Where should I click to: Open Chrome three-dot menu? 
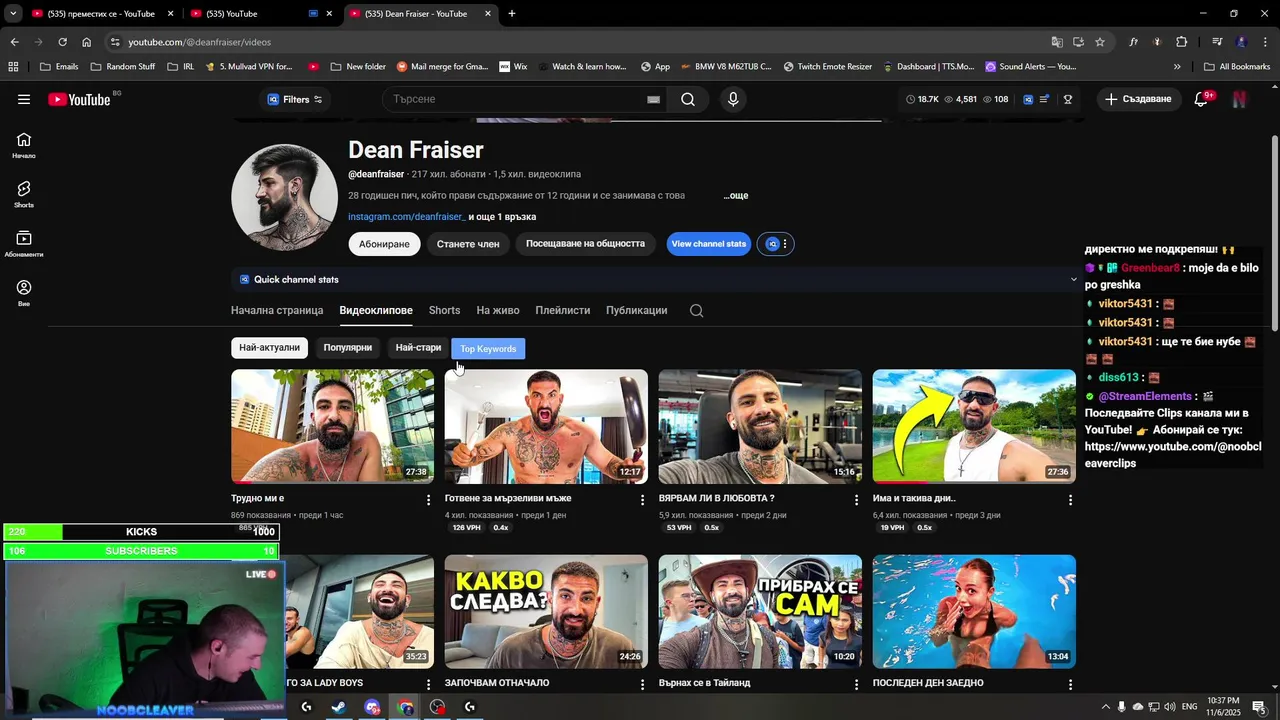coord(1266,42)
